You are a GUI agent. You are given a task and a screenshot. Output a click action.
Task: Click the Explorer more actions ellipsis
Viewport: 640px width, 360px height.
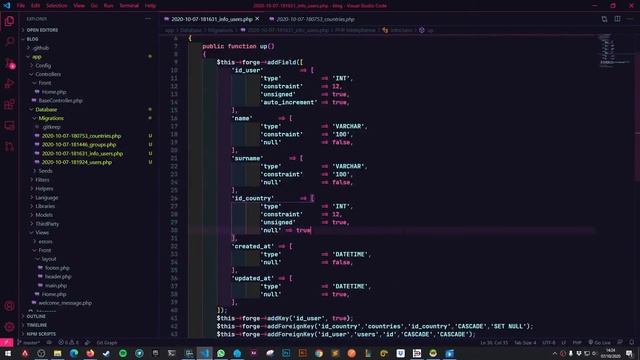tap(148, 19)
